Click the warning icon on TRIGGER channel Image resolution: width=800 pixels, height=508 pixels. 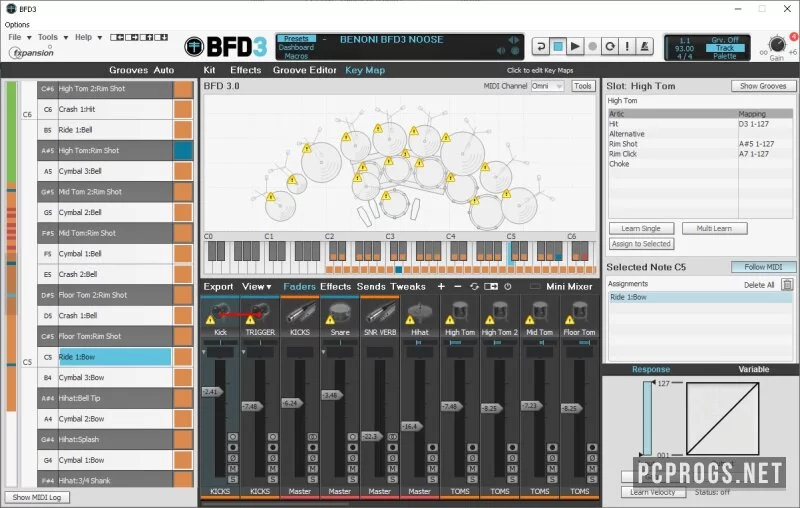[250, 320]
